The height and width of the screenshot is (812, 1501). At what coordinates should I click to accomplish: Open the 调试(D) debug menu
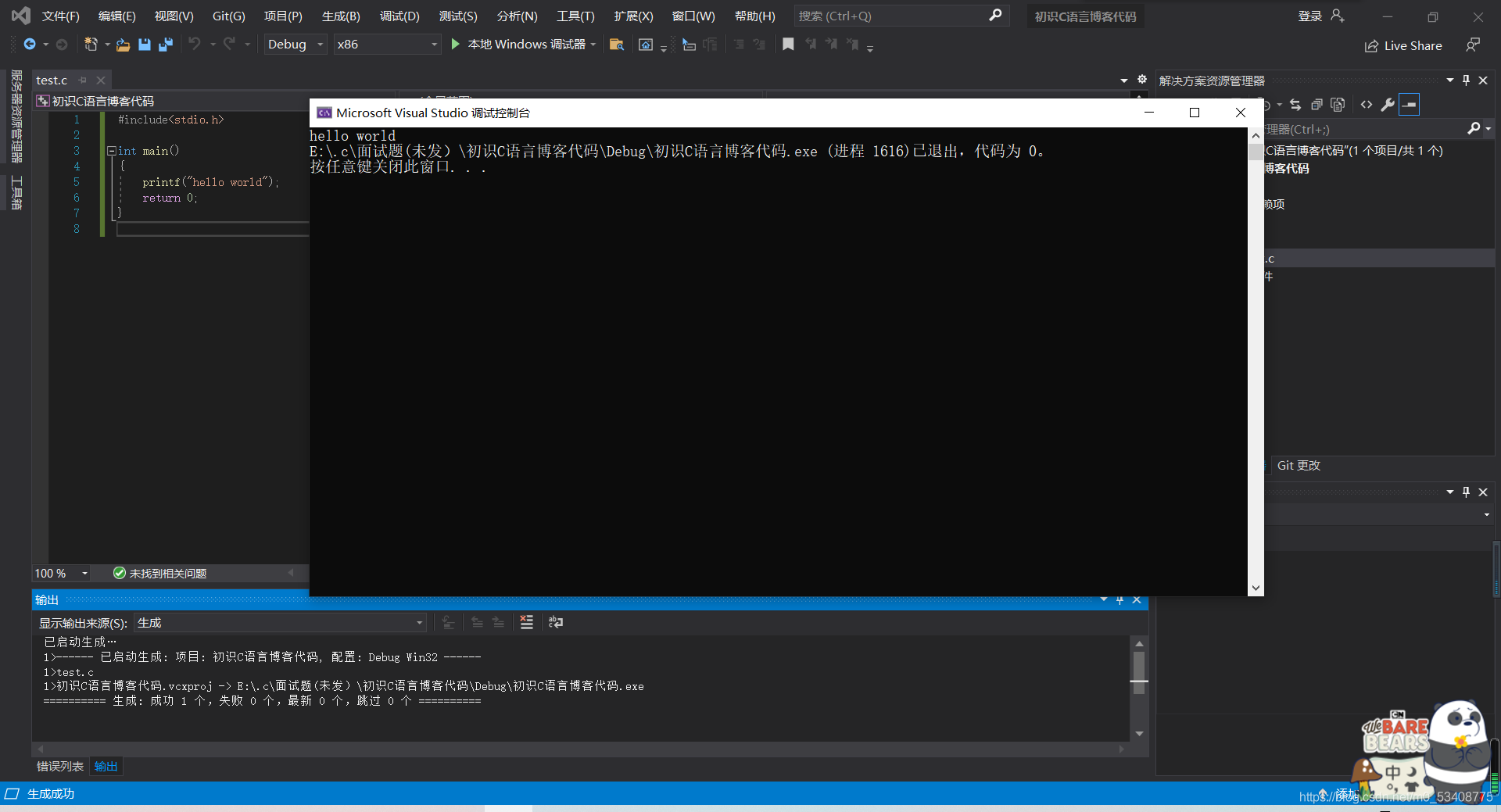tap(399, 16)
